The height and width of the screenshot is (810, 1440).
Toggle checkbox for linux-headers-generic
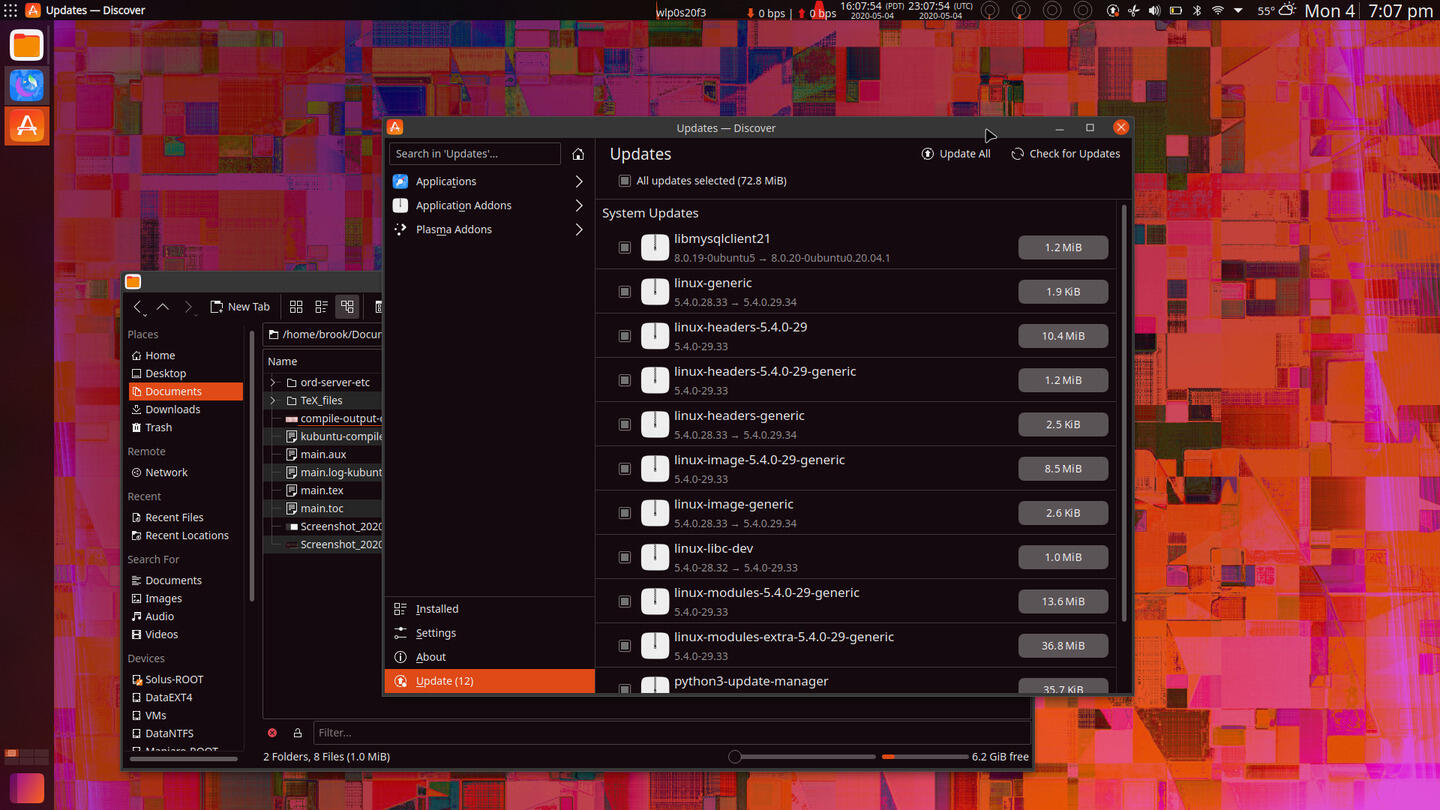(625, 424)
